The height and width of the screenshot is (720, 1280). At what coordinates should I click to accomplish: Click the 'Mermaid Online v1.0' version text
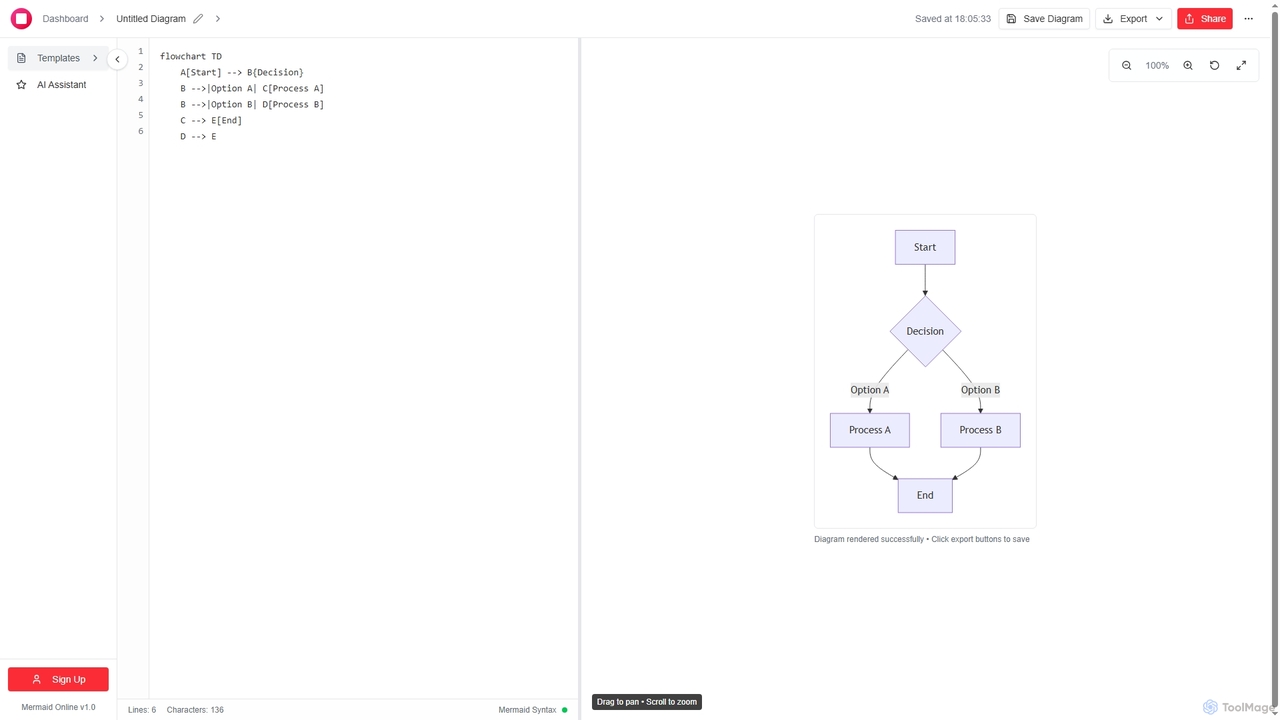(x=58, y=707)
